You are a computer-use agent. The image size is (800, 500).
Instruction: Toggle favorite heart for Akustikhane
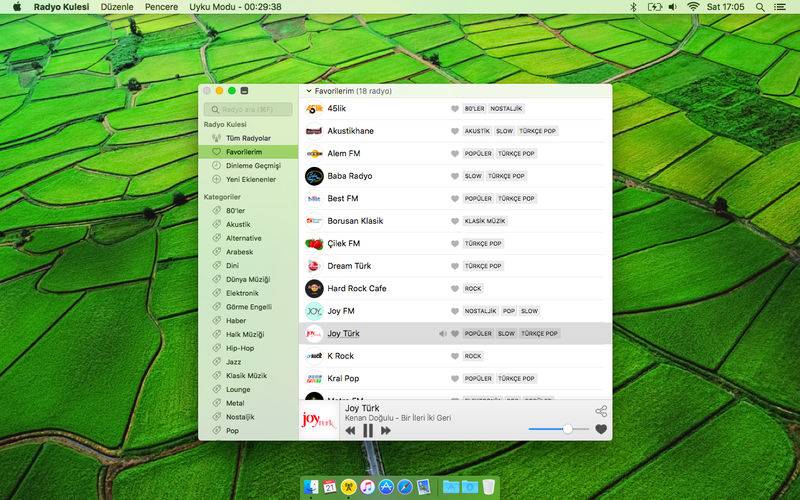pyautogui.click(x=455, y=131)
